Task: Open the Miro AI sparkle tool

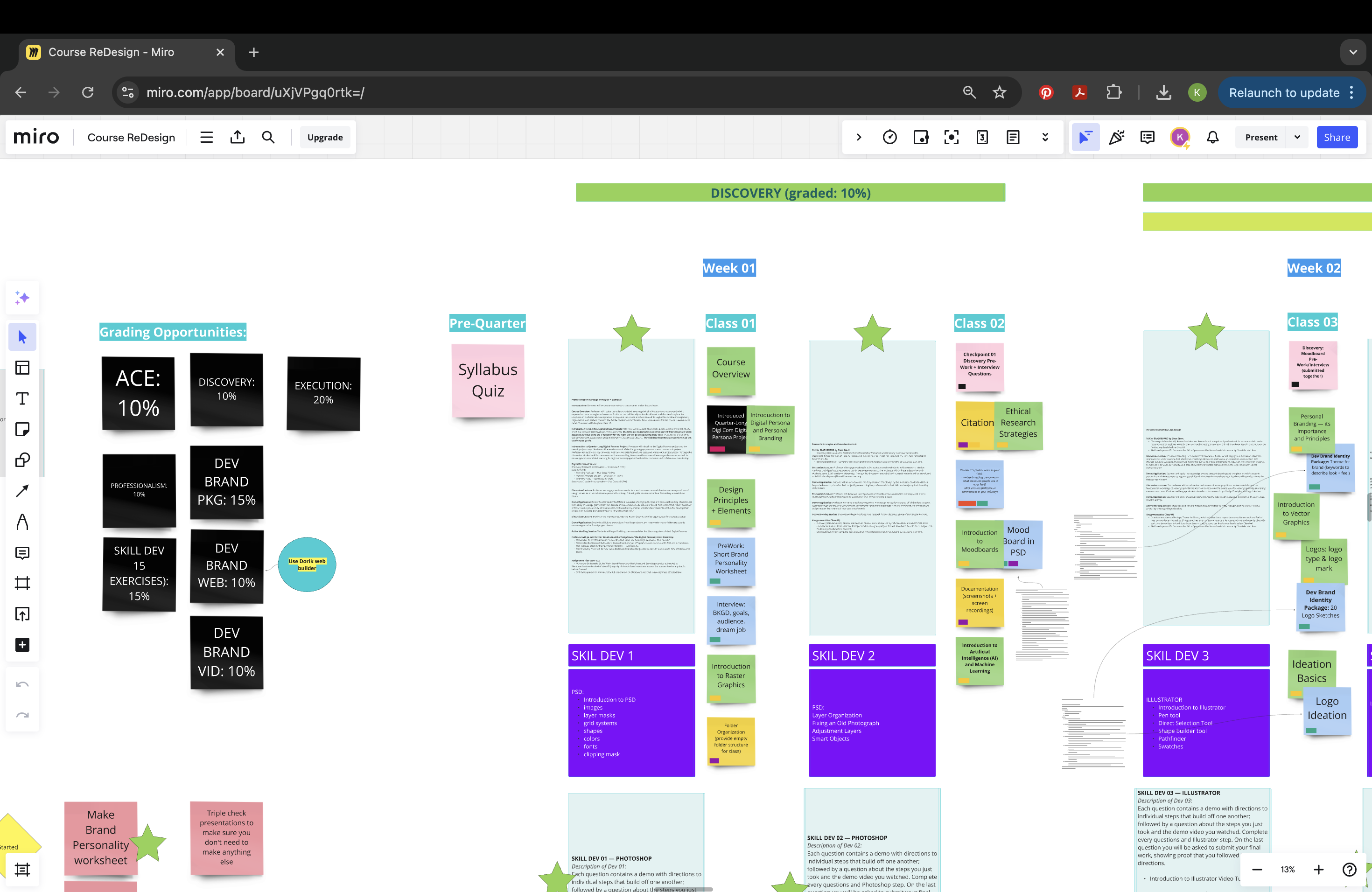Action: click(22, 298)
